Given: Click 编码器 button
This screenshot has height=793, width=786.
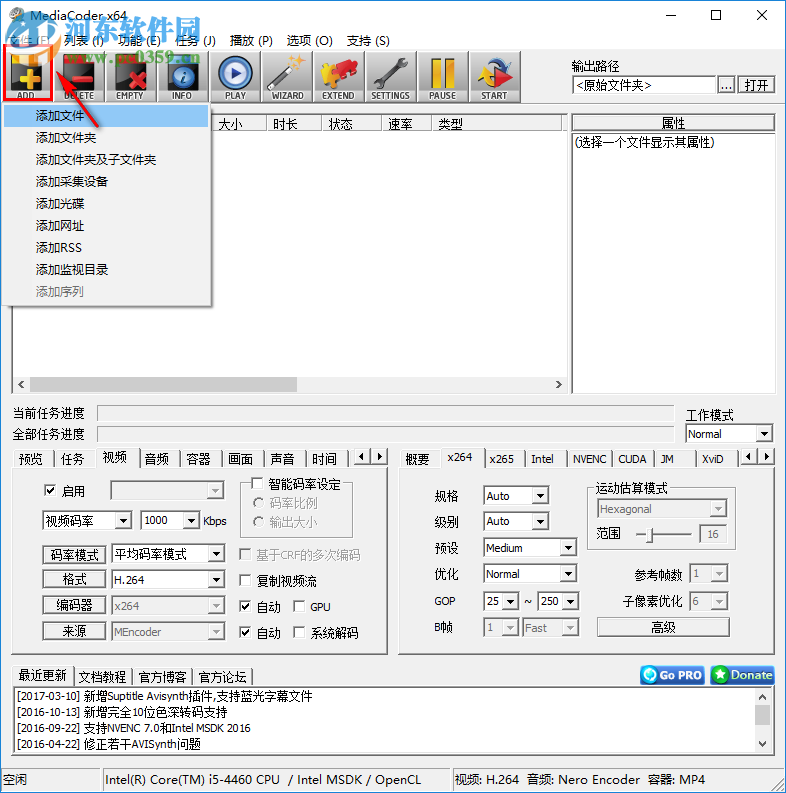Looking at the screenshot, I should [x=74, y=605].
